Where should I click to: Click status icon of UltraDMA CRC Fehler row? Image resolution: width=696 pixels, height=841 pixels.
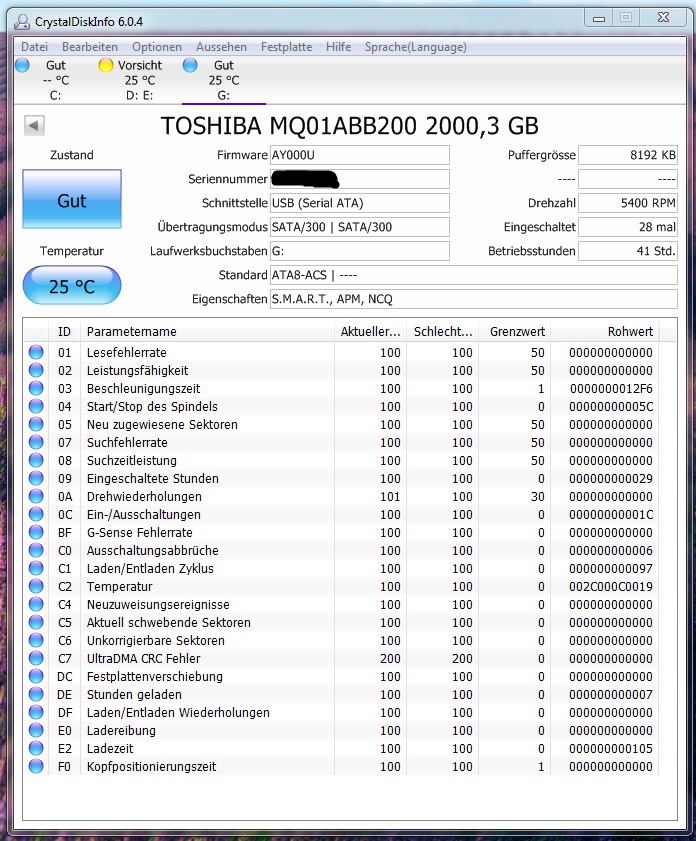[36, 658]
